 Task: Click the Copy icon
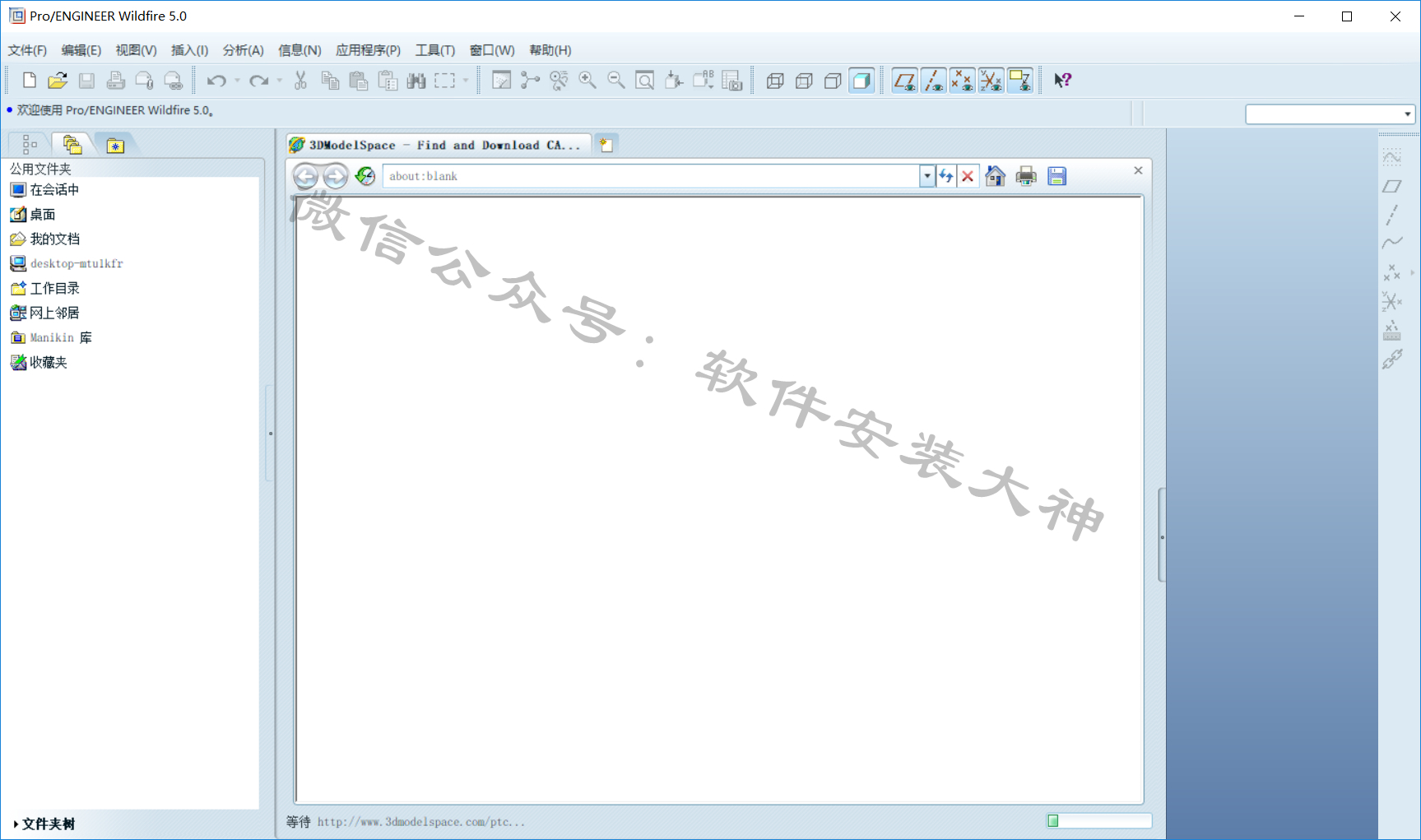pos(330,80)
